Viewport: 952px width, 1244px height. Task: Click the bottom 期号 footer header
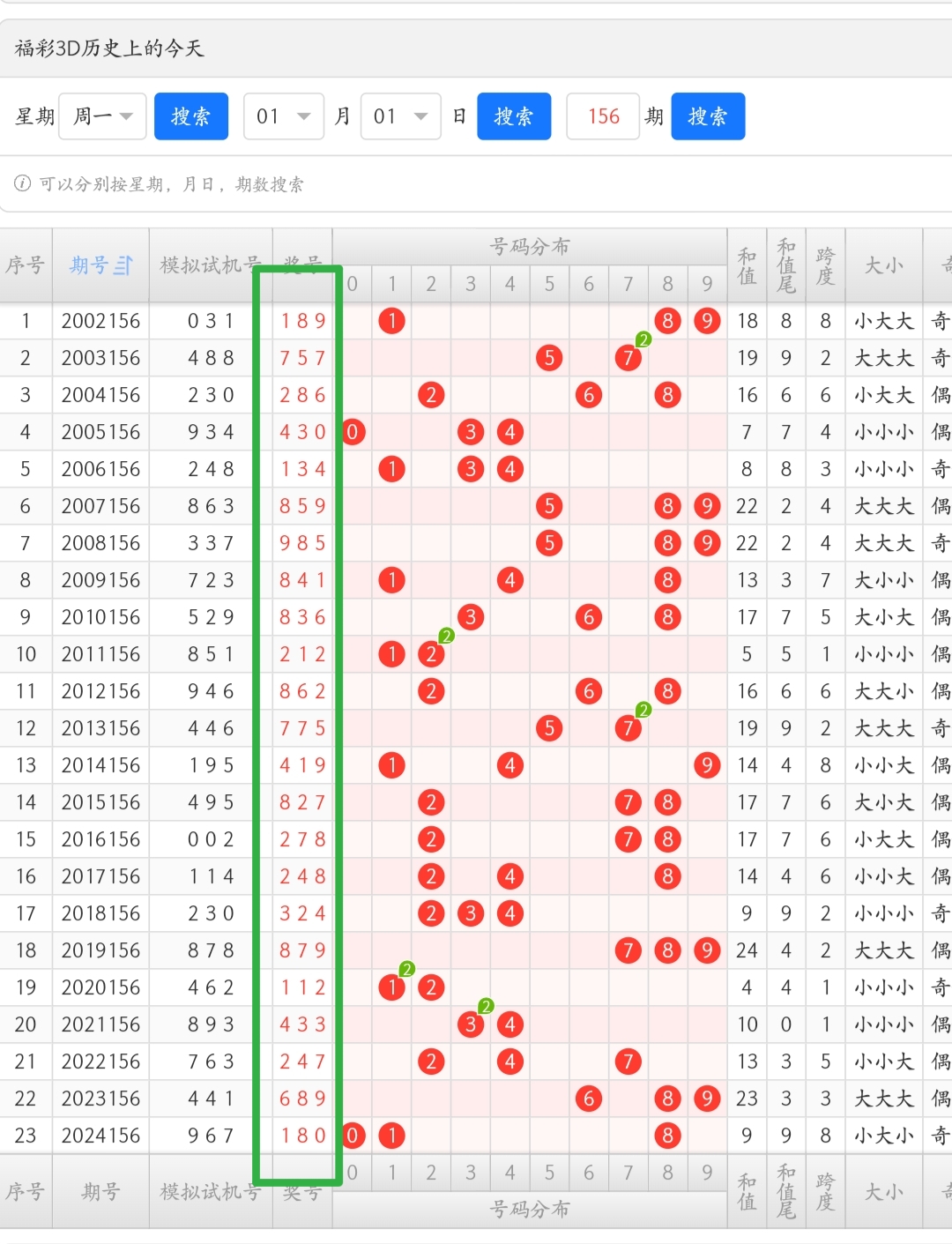(100, 1192)
